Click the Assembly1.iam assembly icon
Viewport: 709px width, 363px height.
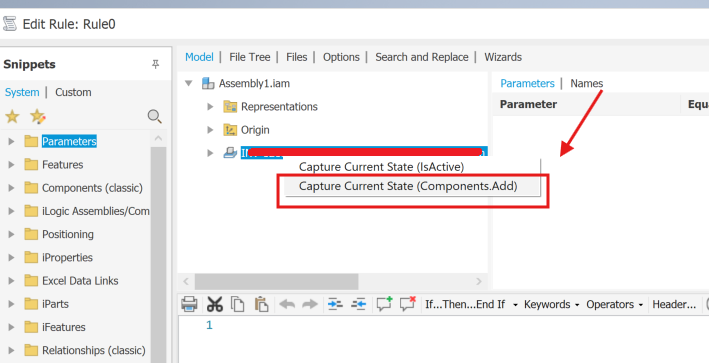[208, 83]
